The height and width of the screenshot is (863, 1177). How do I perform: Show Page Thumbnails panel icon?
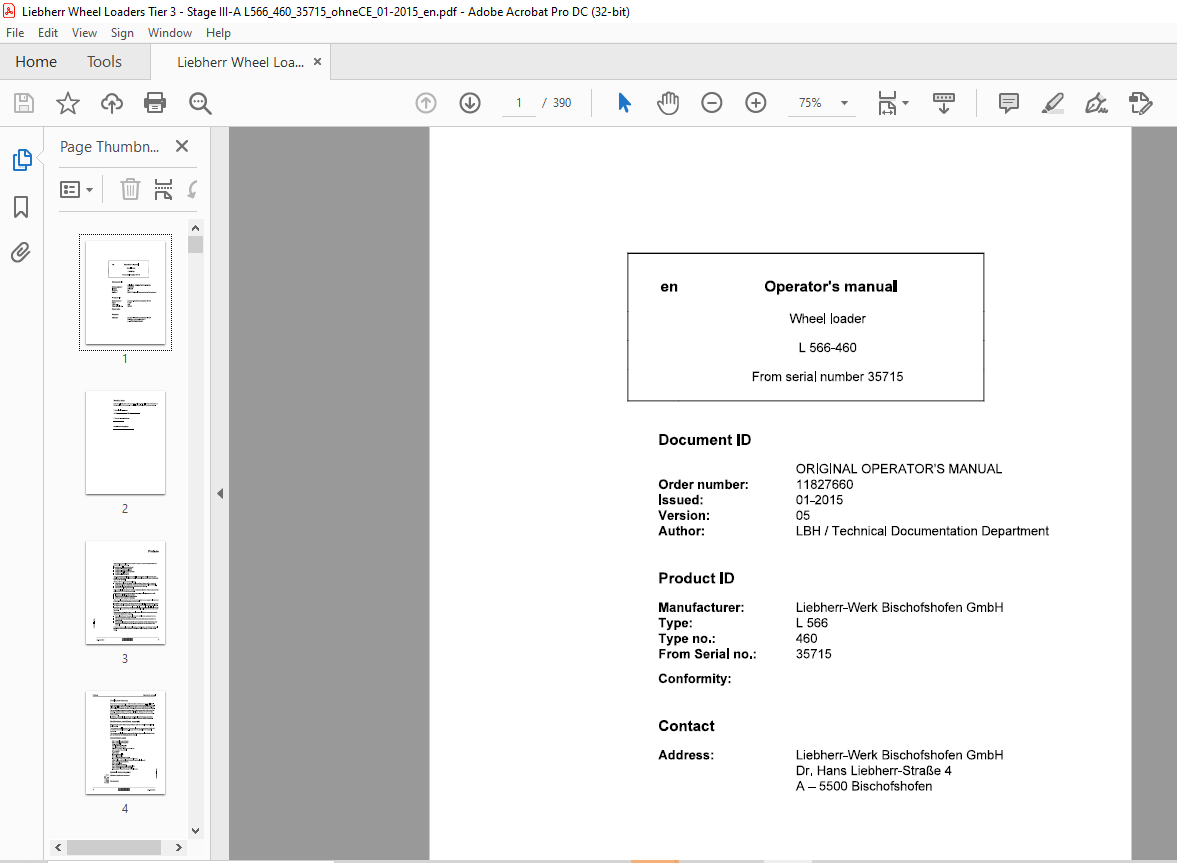(22, 160)
